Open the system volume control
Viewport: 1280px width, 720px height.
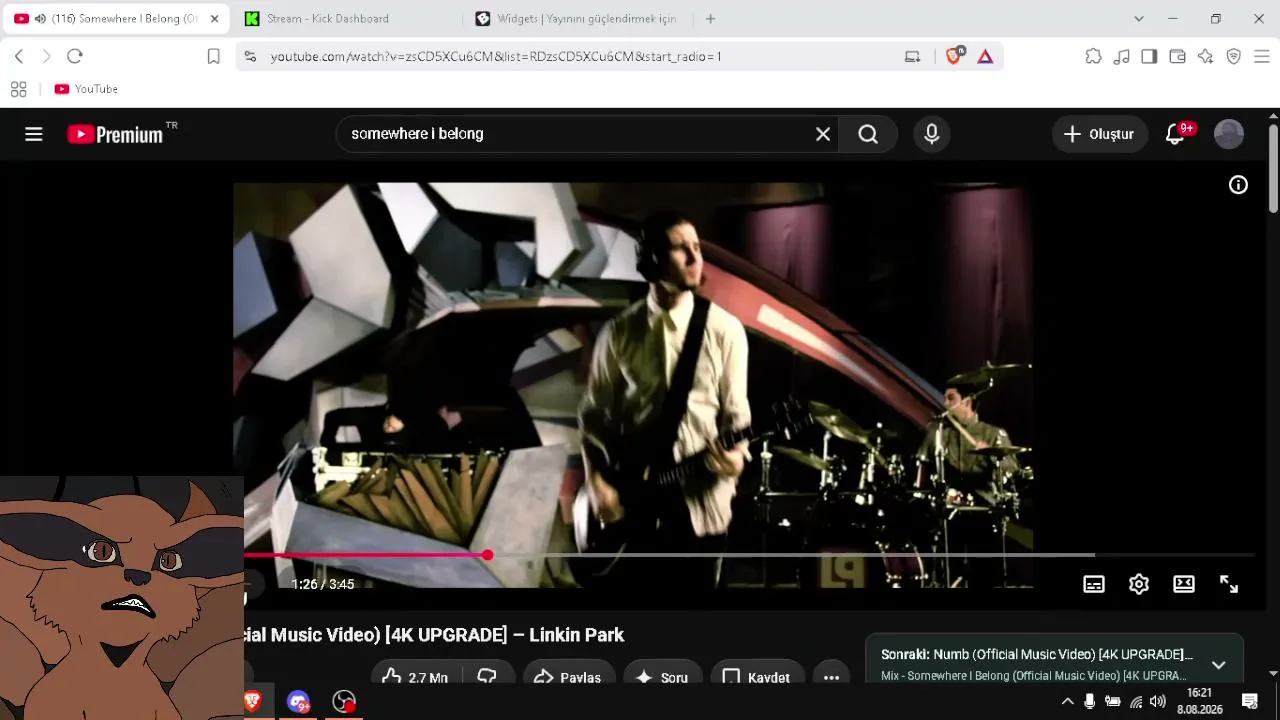(x=1158, y=702)
